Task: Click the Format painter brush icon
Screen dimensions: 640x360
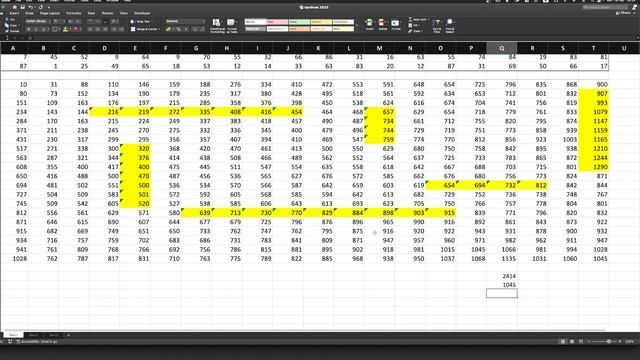Action: tap(7, 31)
